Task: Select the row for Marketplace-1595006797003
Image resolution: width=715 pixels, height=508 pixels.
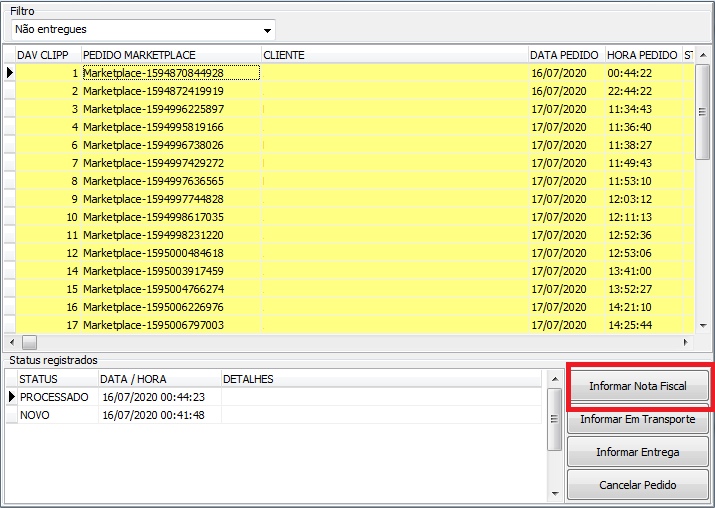Action: coord(153,325)
